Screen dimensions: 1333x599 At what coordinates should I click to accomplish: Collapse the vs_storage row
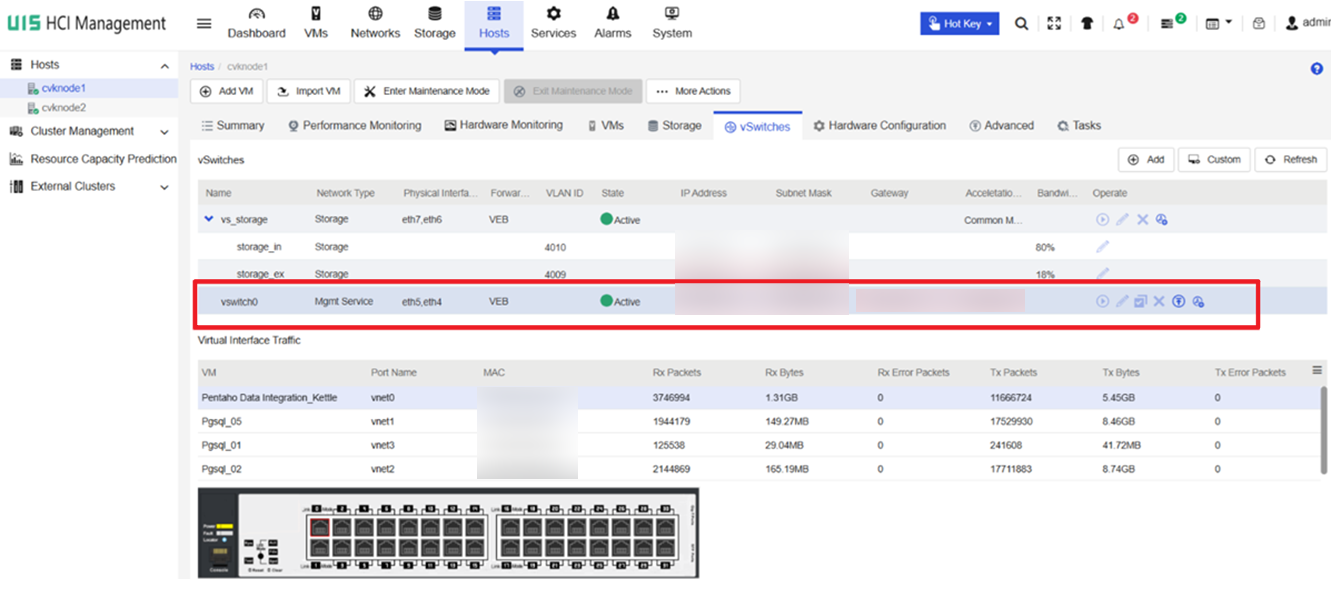tap(209, 219)
